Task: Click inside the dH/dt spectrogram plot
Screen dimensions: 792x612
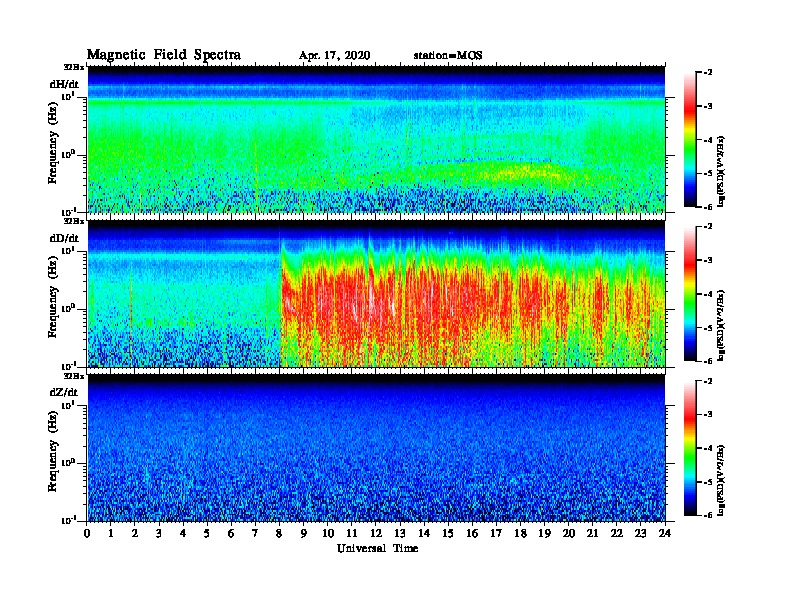Action: click(x=376, y=139)
